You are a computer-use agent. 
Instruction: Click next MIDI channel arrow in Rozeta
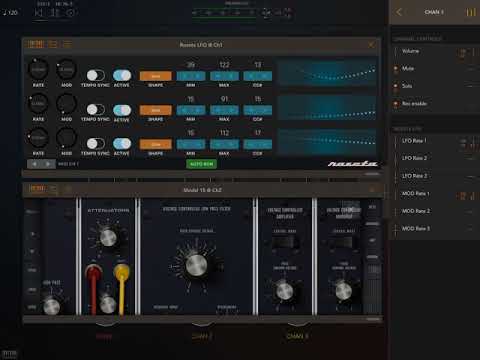(48, 164)
